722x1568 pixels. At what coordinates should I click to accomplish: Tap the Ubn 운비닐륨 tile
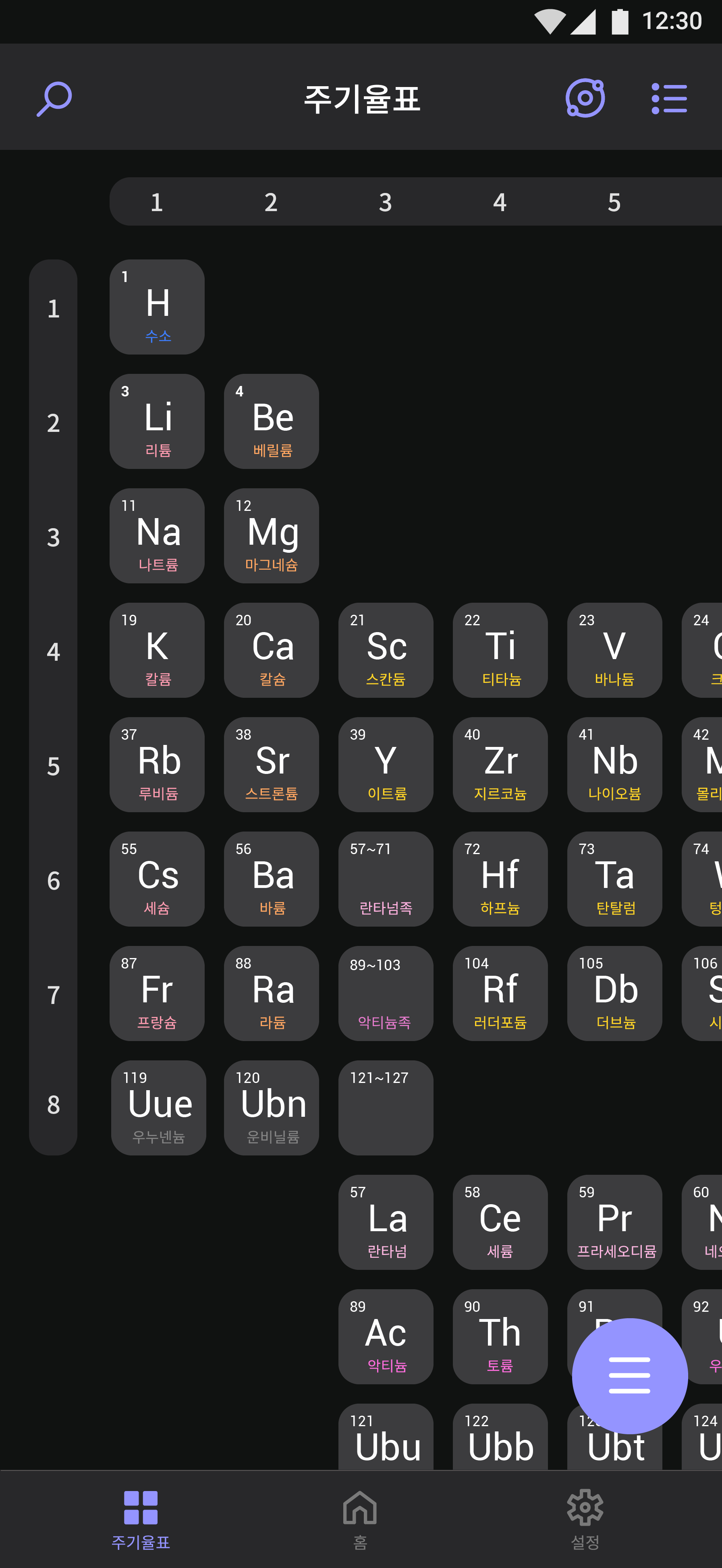[x=272, y=1108]
